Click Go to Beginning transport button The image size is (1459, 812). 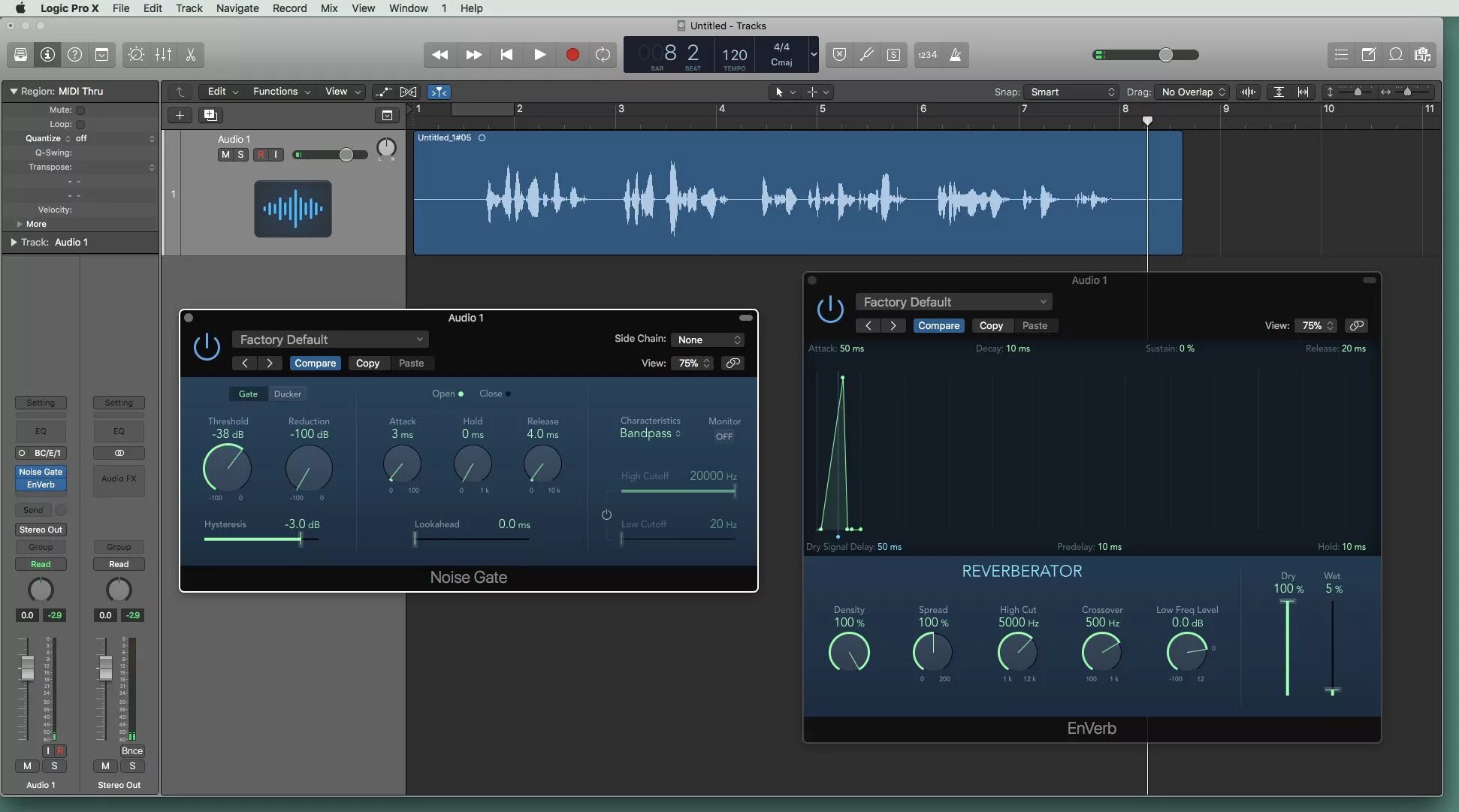506,55
